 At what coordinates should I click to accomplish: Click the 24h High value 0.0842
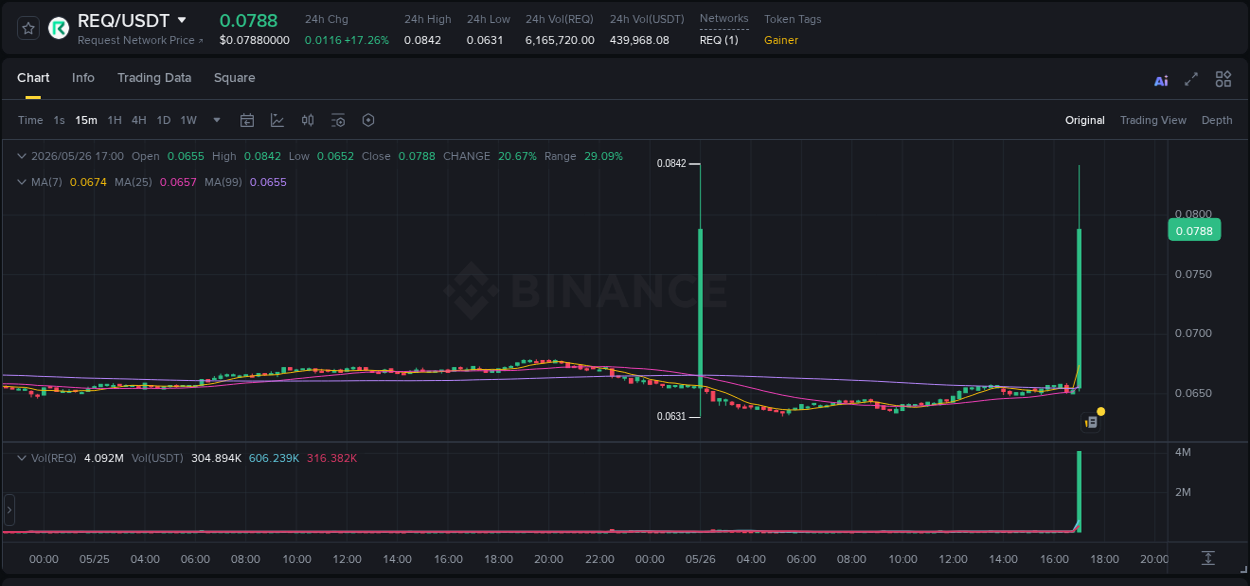[x=422, y=40]
